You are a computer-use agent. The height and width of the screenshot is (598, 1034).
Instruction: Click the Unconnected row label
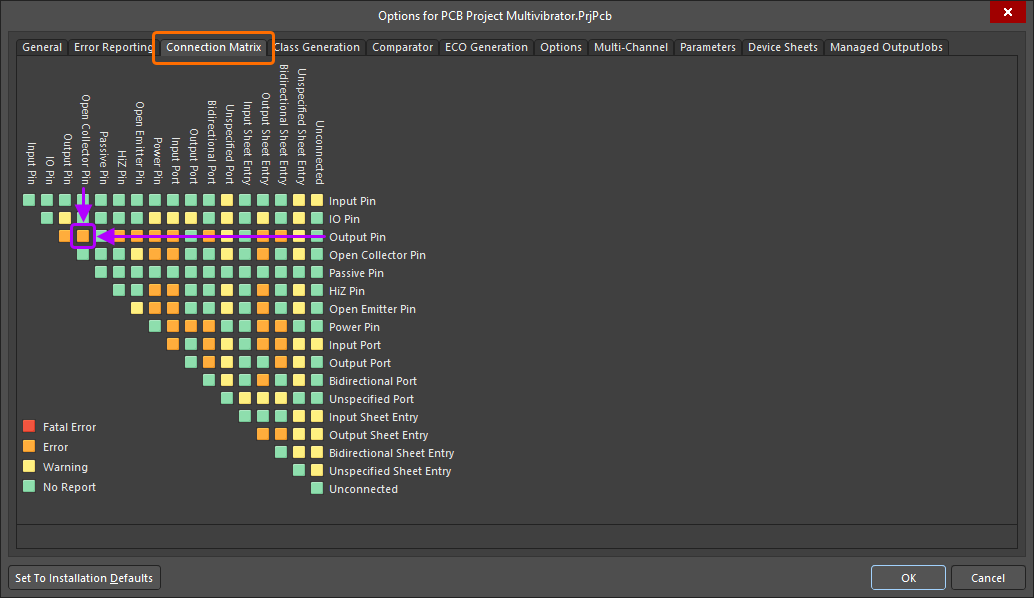pyautogui.click(x=363, y=489)
